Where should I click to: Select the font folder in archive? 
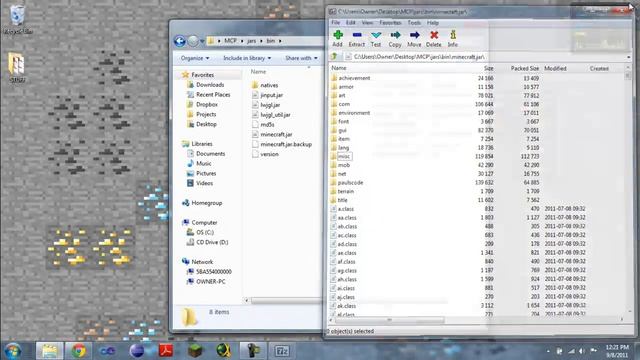(343, 122)
